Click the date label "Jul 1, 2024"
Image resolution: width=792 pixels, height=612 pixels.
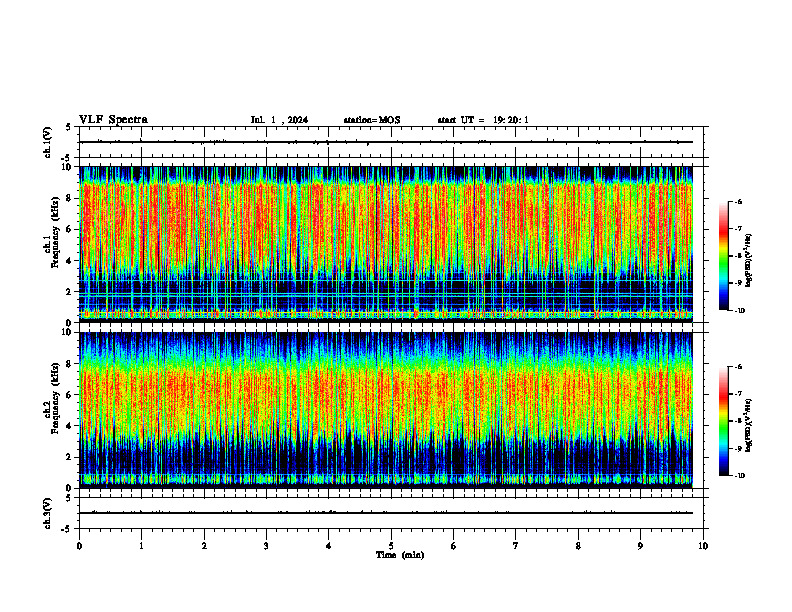[279, 120]
